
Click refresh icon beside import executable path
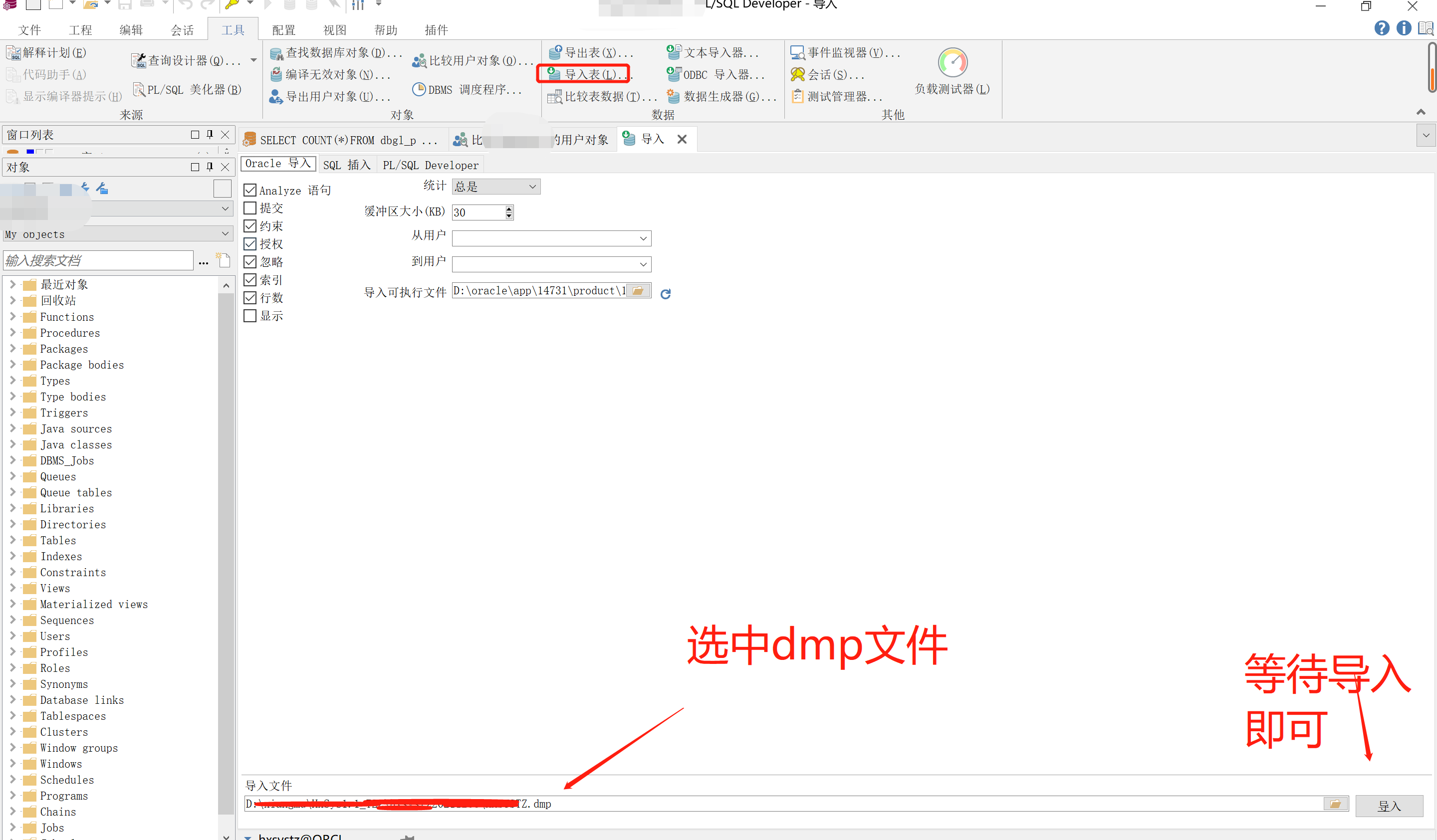[x=665, y=294]
